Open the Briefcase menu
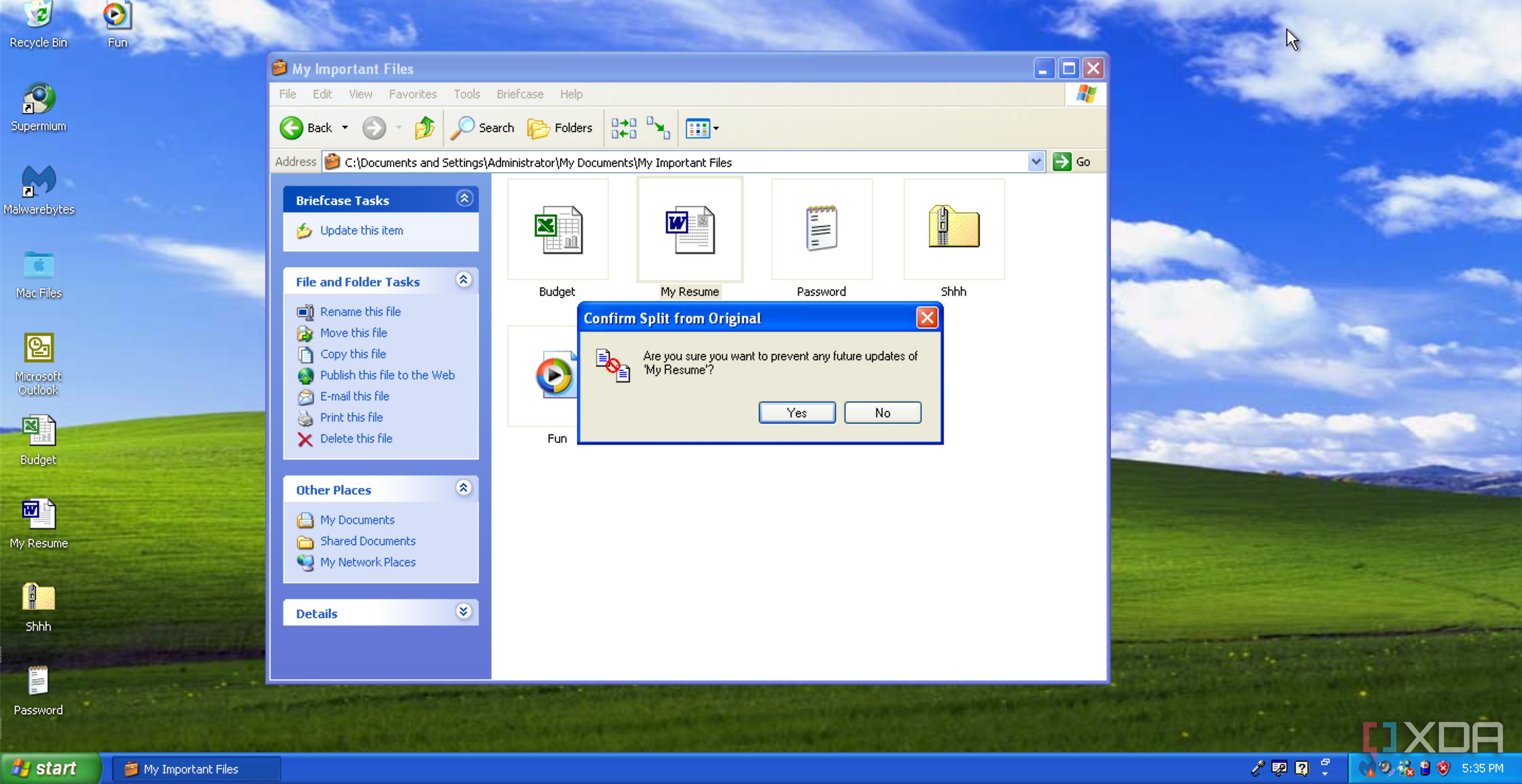This screenshot has width=1522, height=784. 519,94
